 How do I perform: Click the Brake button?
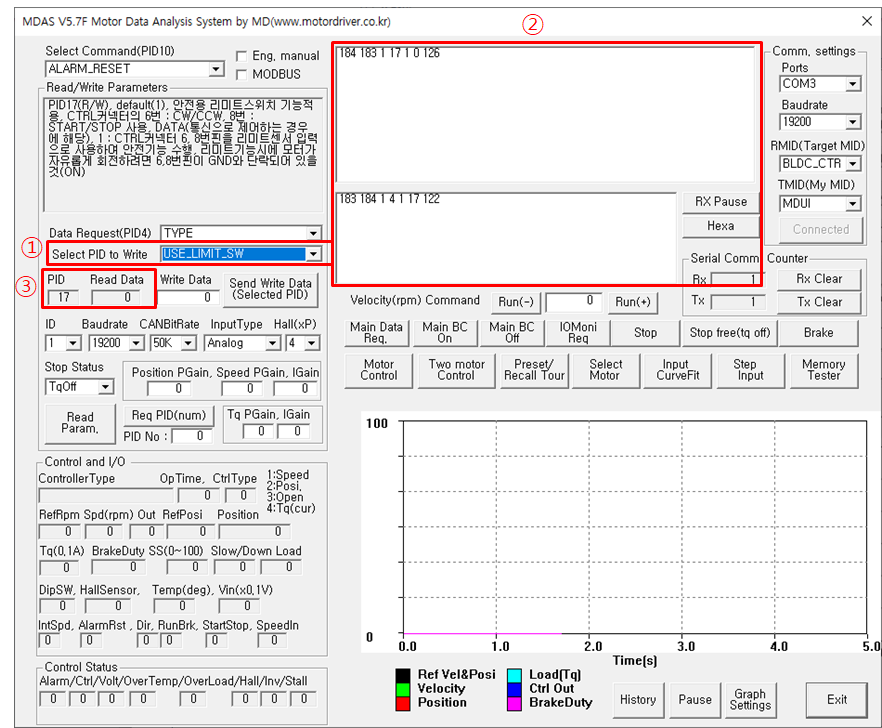[818, 333]
